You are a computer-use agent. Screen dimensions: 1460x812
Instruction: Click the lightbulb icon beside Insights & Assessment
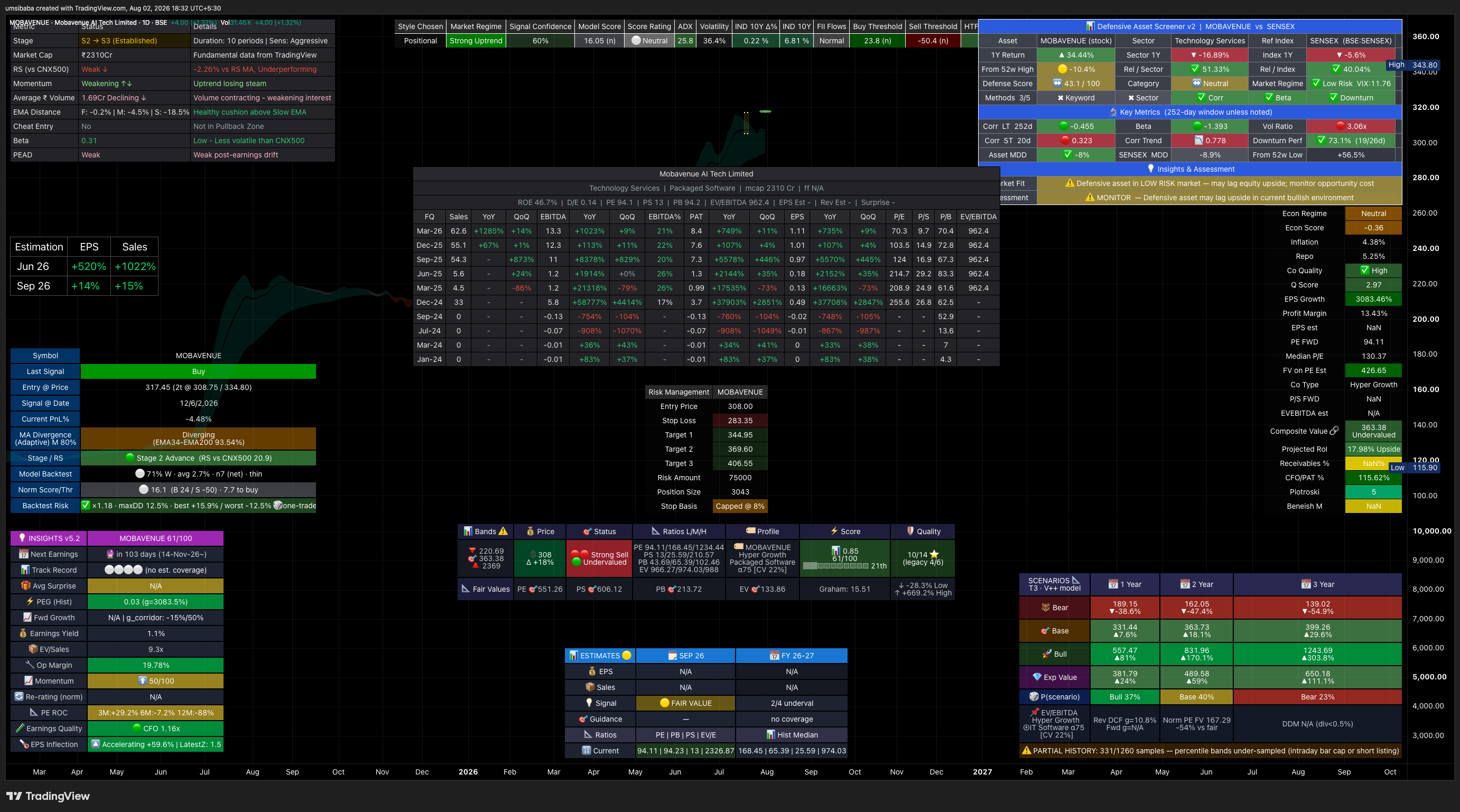coord(1150,169)
